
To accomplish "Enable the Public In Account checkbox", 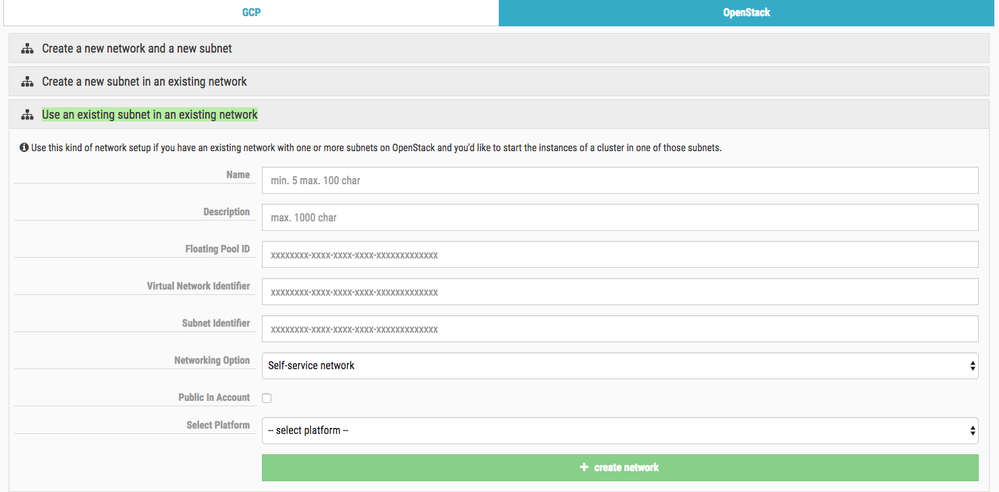I will [x=267, y=398].
